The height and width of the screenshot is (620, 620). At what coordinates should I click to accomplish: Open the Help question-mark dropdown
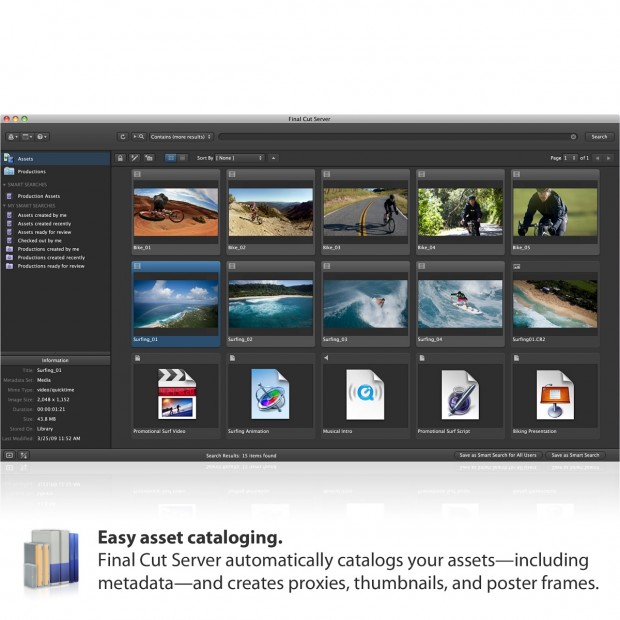click(x=42, y=137)
